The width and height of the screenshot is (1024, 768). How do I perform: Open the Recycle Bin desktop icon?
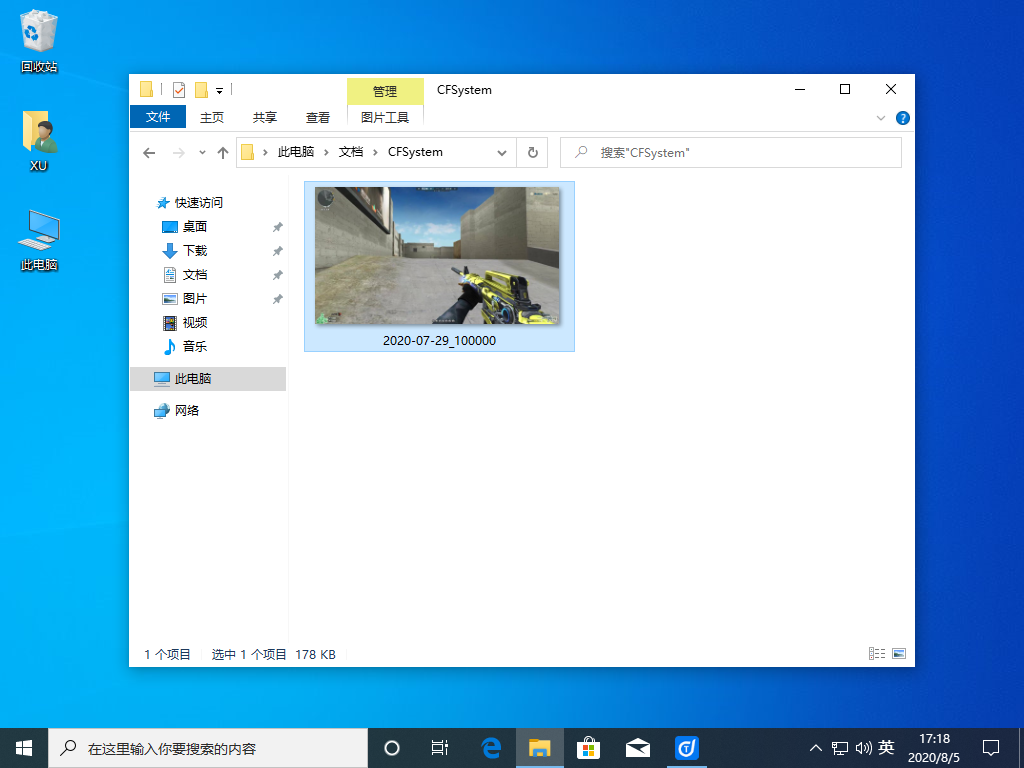(x=39, y=42)
